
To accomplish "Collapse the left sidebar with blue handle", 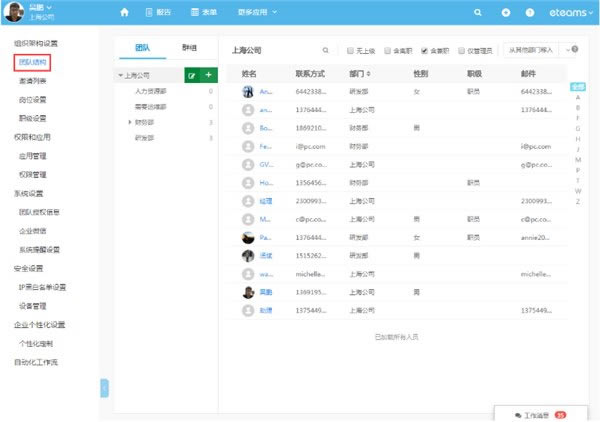I will click(x=104, y=388).
